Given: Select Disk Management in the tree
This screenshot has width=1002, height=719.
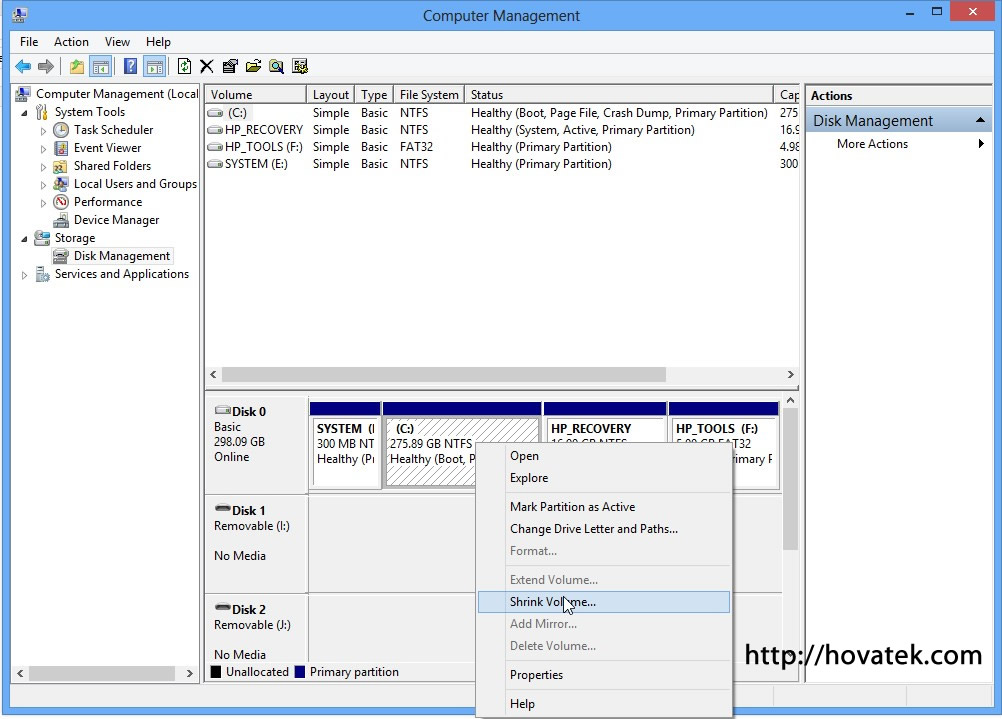Looking at the screenshot, I should click(x=121, y=256).
